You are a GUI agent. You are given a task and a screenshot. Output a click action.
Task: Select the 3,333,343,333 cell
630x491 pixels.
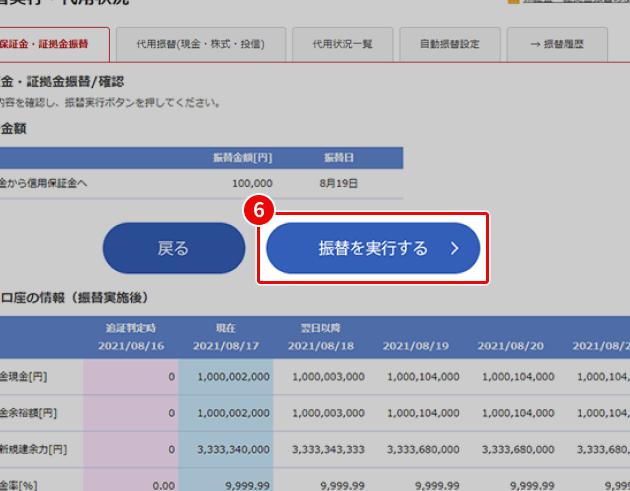coord(328,449)
